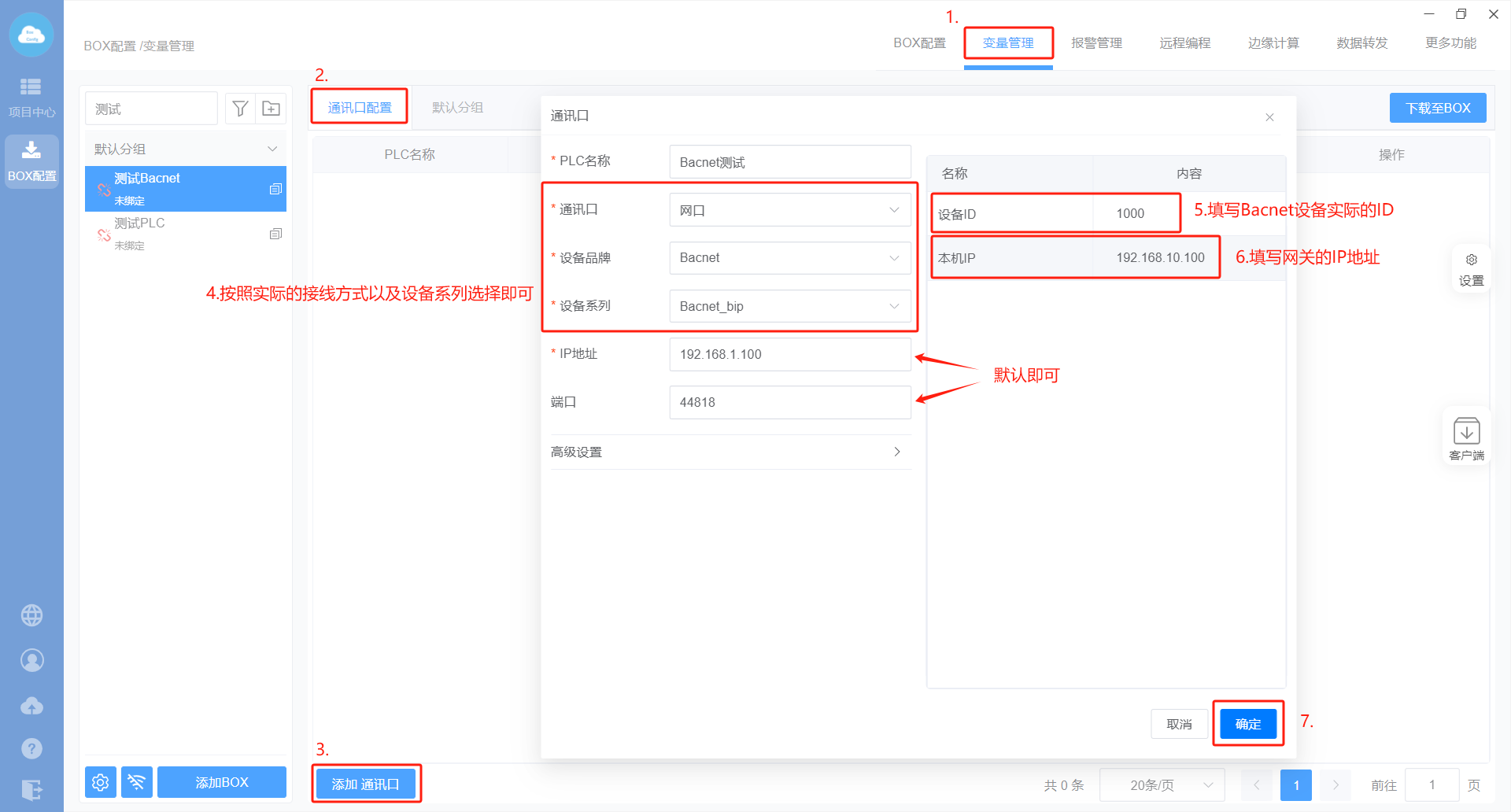Click the 确定 button in dialog
Screen dimensions: 1511x812
[1248, 724]
